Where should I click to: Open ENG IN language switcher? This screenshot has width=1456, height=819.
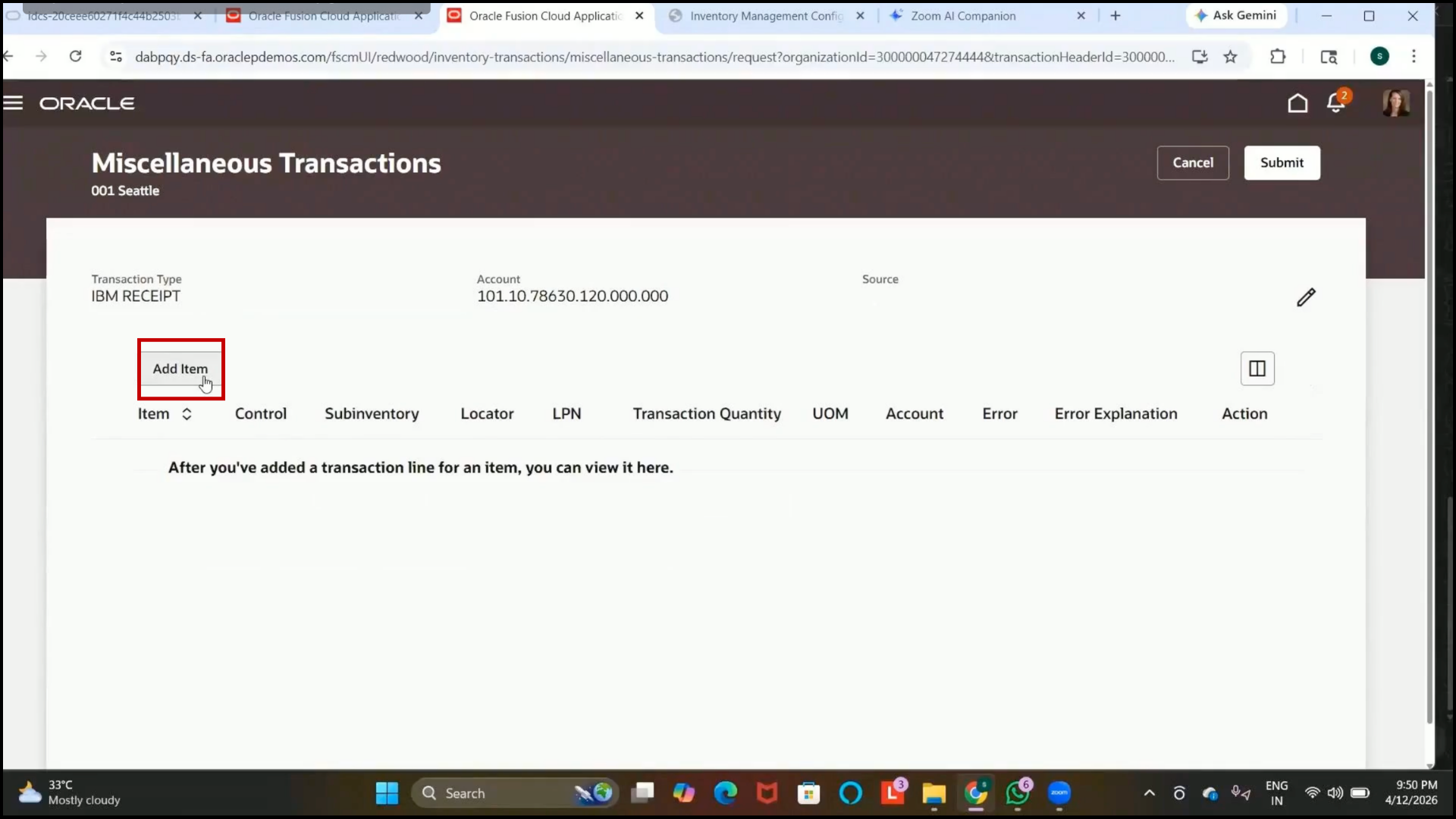tap(1276, 793)
